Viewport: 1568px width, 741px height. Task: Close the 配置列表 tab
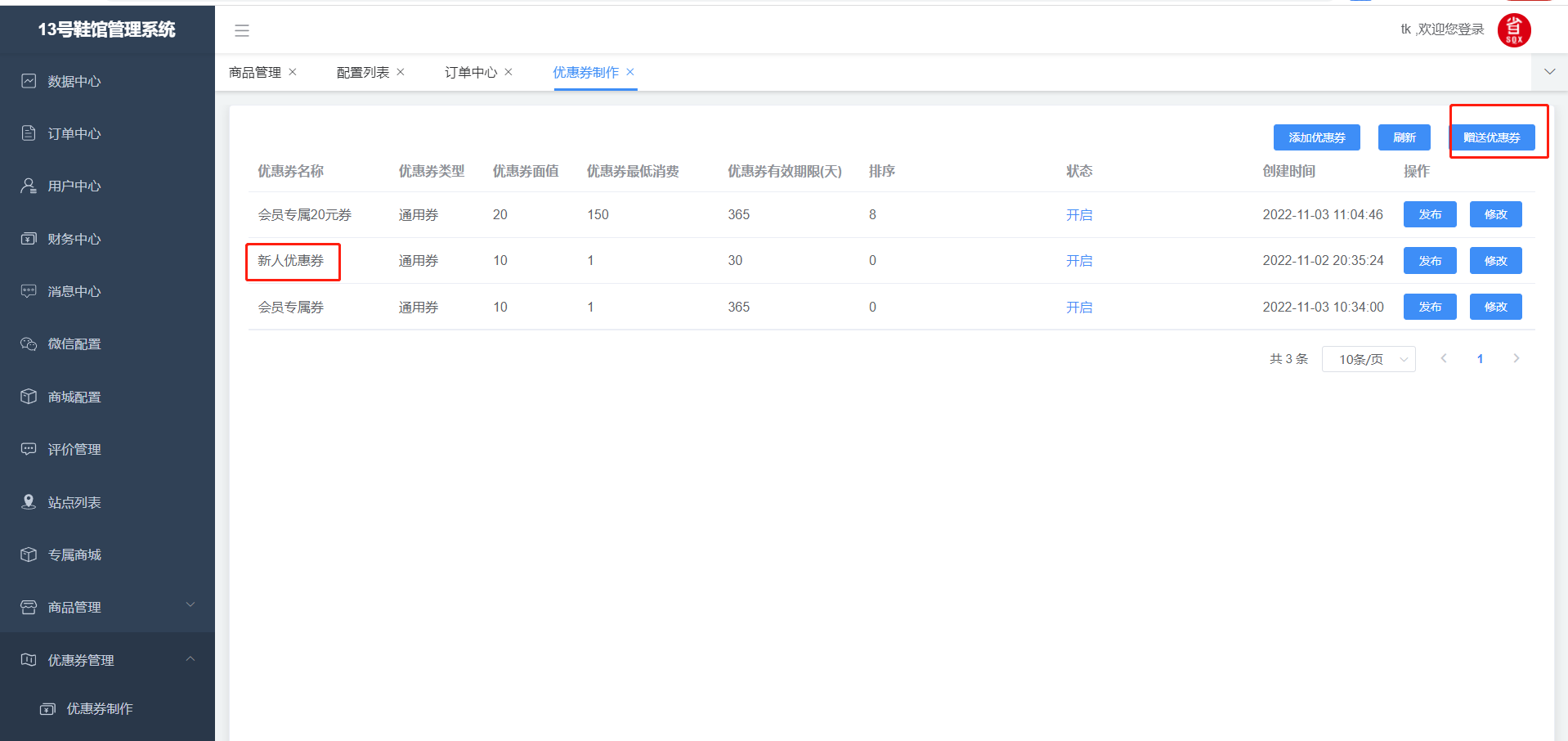[x=401, y=72]
